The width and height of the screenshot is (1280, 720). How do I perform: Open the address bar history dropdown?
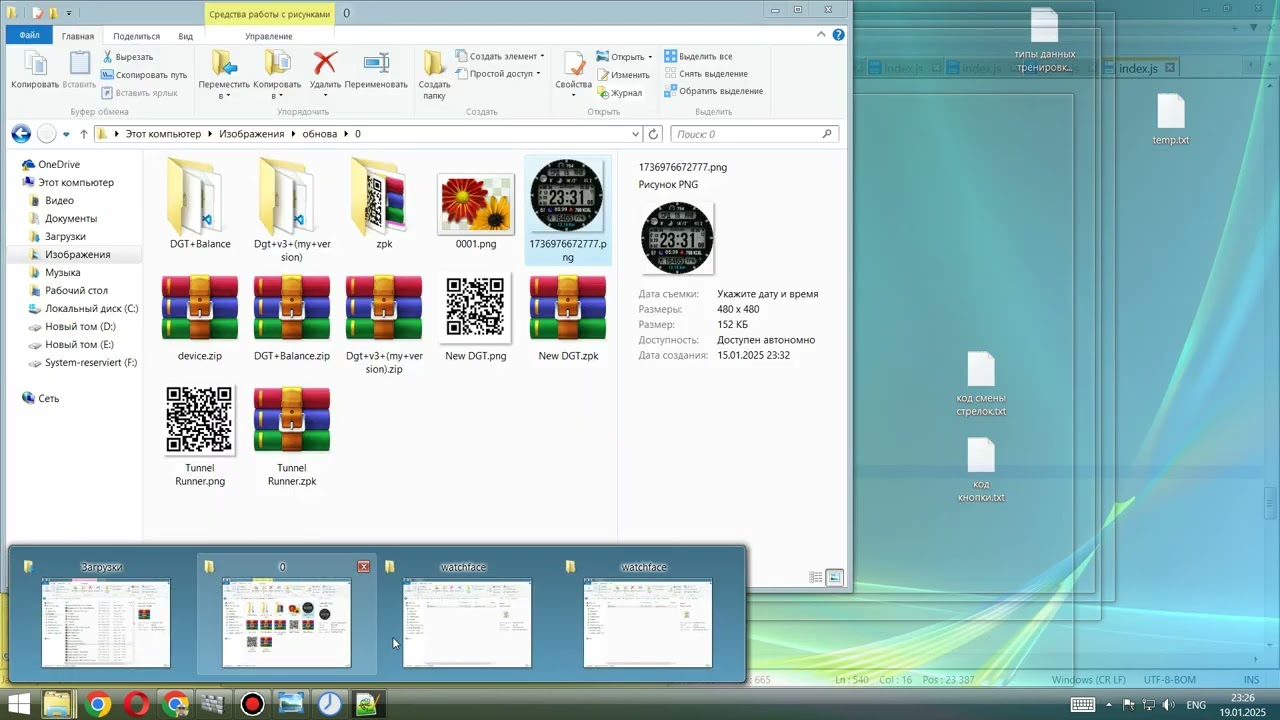coord(635,134)
